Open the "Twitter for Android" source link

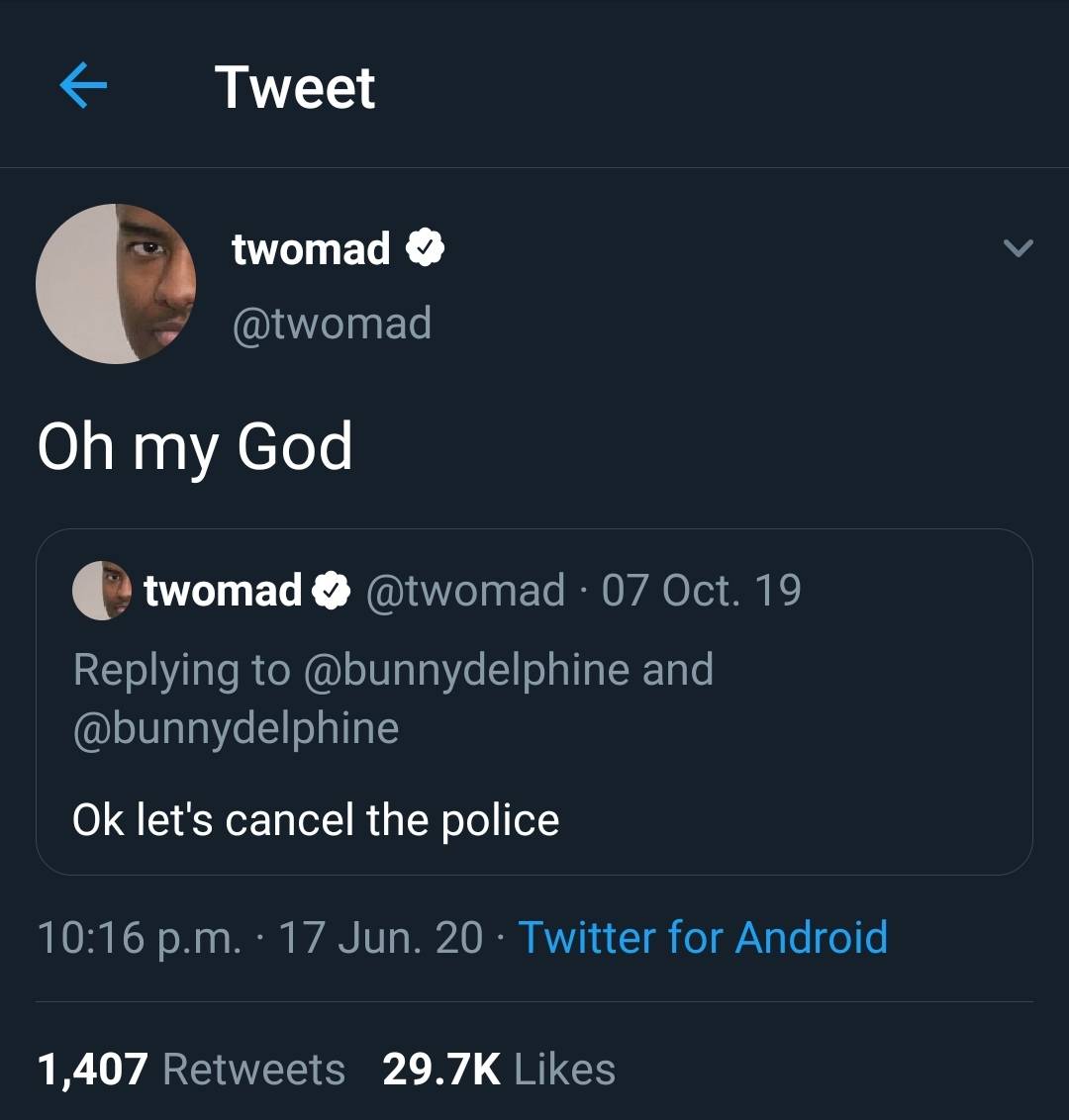click(703, 938)
